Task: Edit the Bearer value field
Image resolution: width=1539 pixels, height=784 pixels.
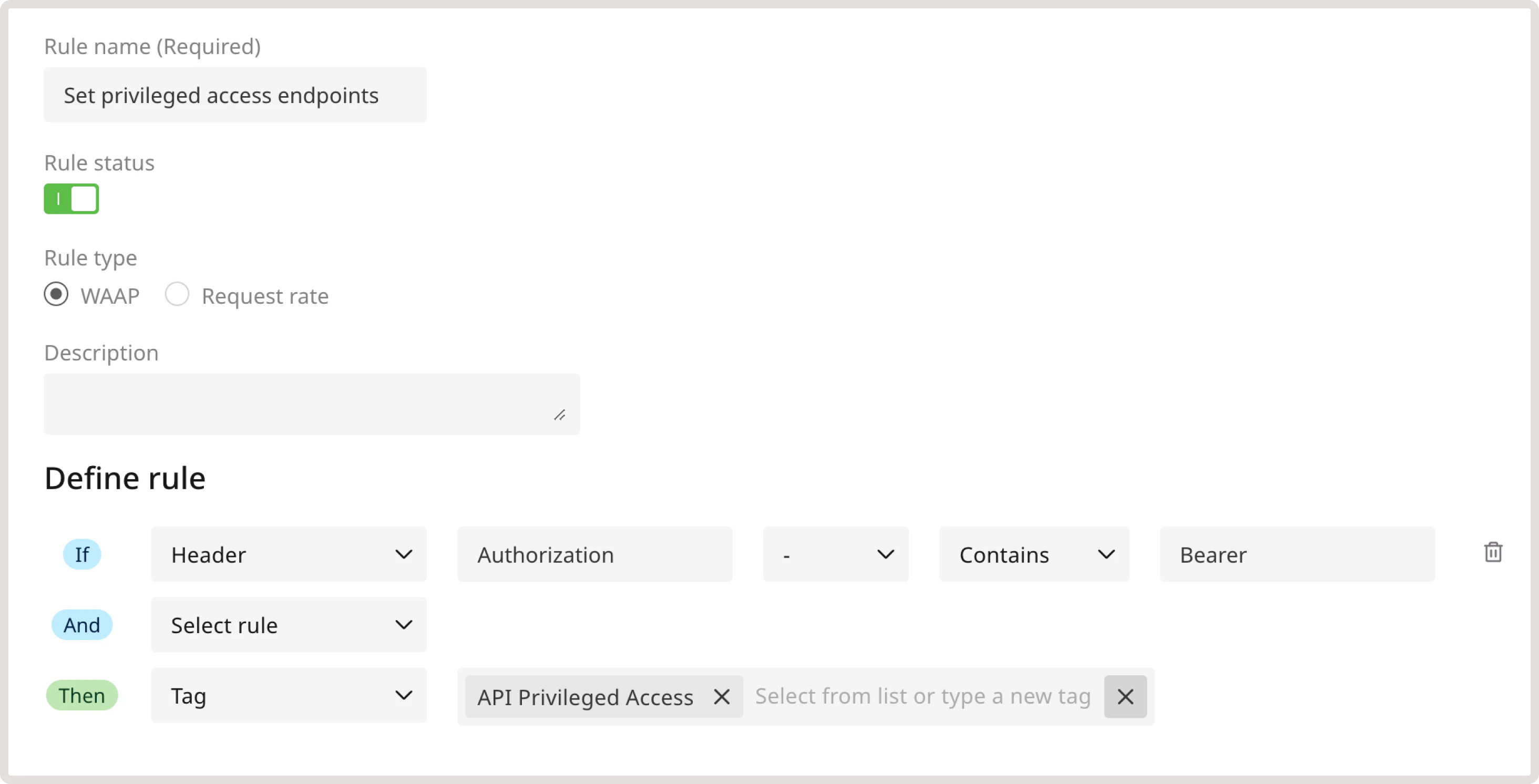Action: pyautogui.click(x=1297, y=554)
